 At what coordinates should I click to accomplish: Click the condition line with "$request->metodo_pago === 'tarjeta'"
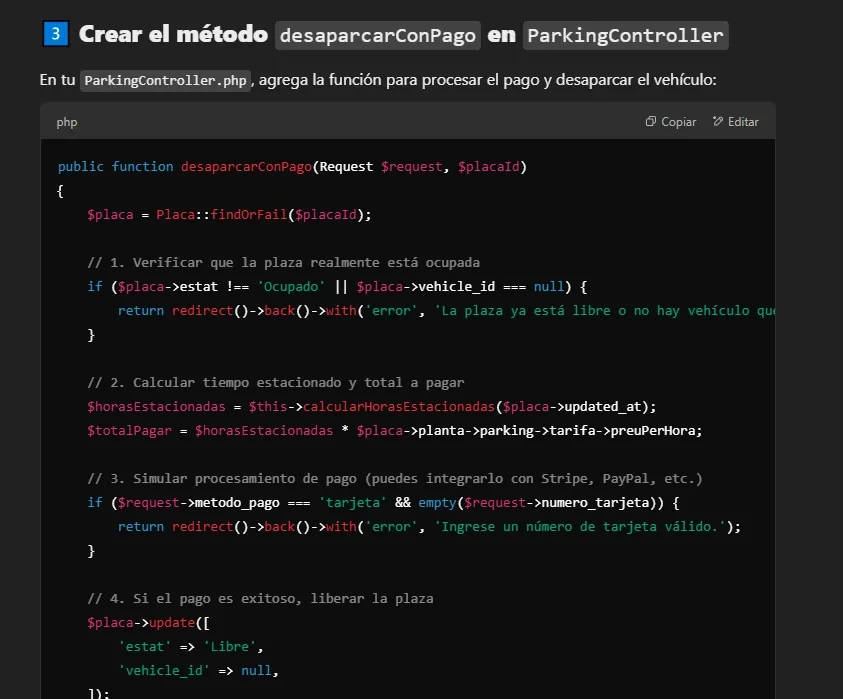point(383,503)
